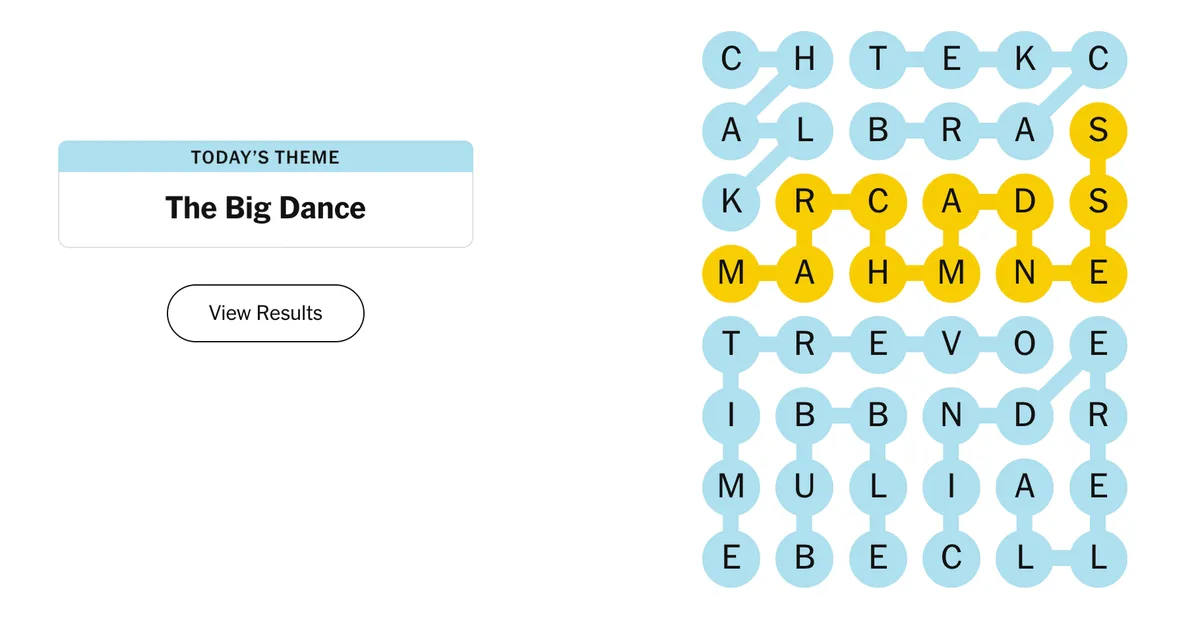
Task: Click the yellow letter R tile
Action: (805, 202)
